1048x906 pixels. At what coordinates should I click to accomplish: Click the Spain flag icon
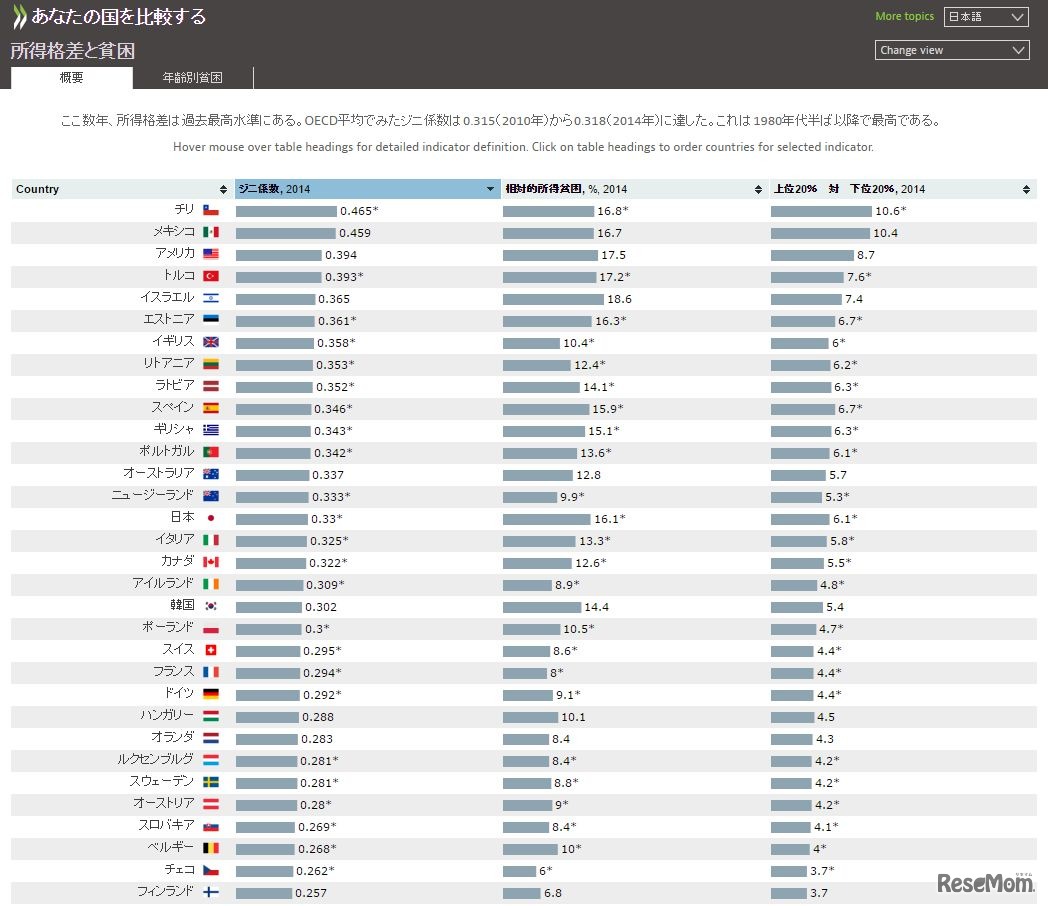(211, 408)
